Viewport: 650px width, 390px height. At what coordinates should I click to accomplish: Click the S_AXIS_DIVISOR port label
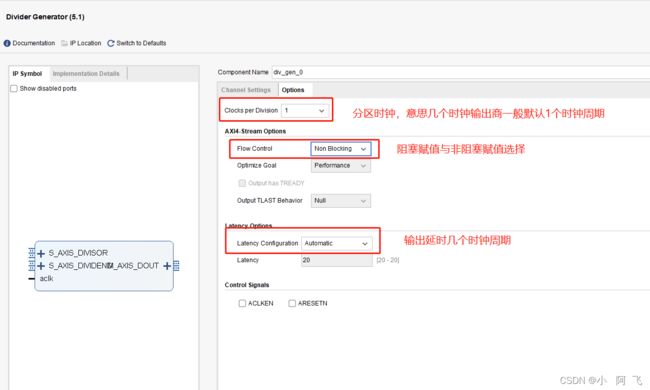tap(78, 253)
